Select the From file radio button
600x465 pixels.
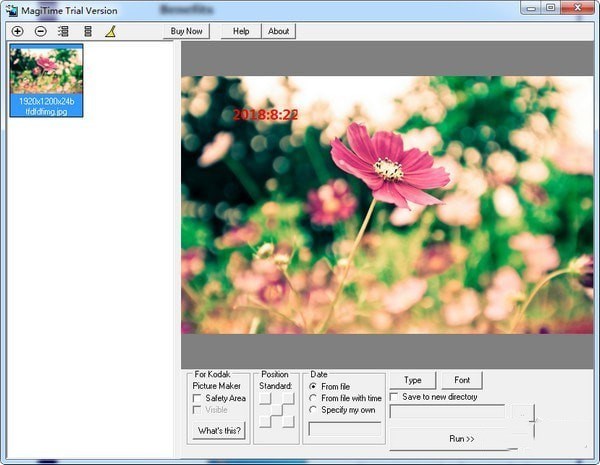314,386
